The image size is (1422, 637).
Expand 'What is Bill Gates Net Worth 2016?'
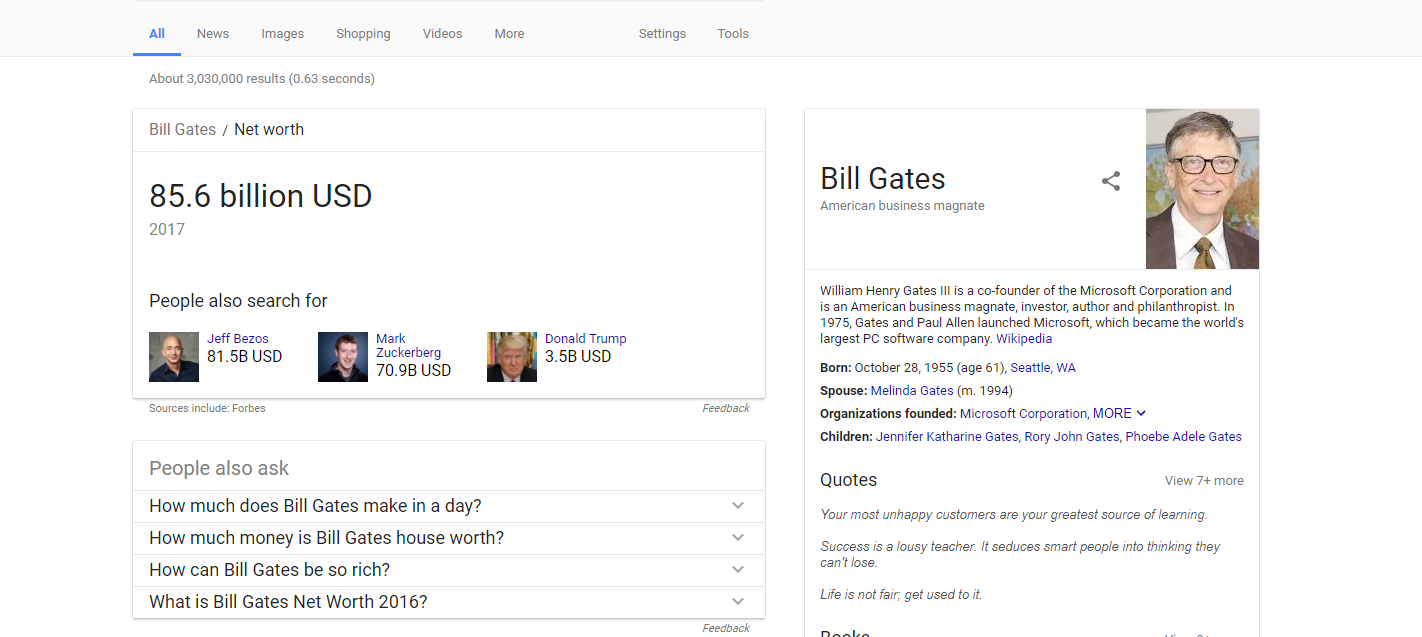pyautogui.click(x=737, y=602)
